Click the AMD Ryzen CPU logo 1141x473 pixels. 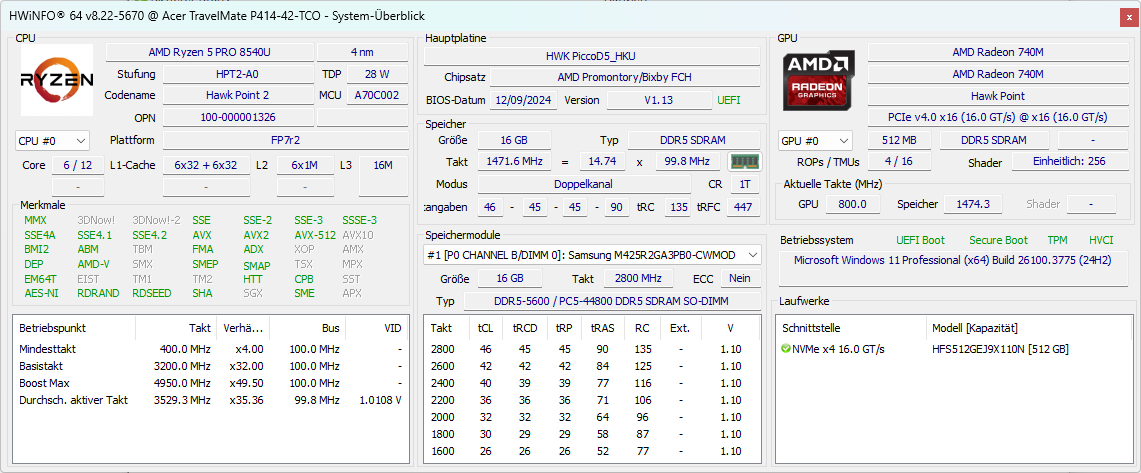click(57, 80)
